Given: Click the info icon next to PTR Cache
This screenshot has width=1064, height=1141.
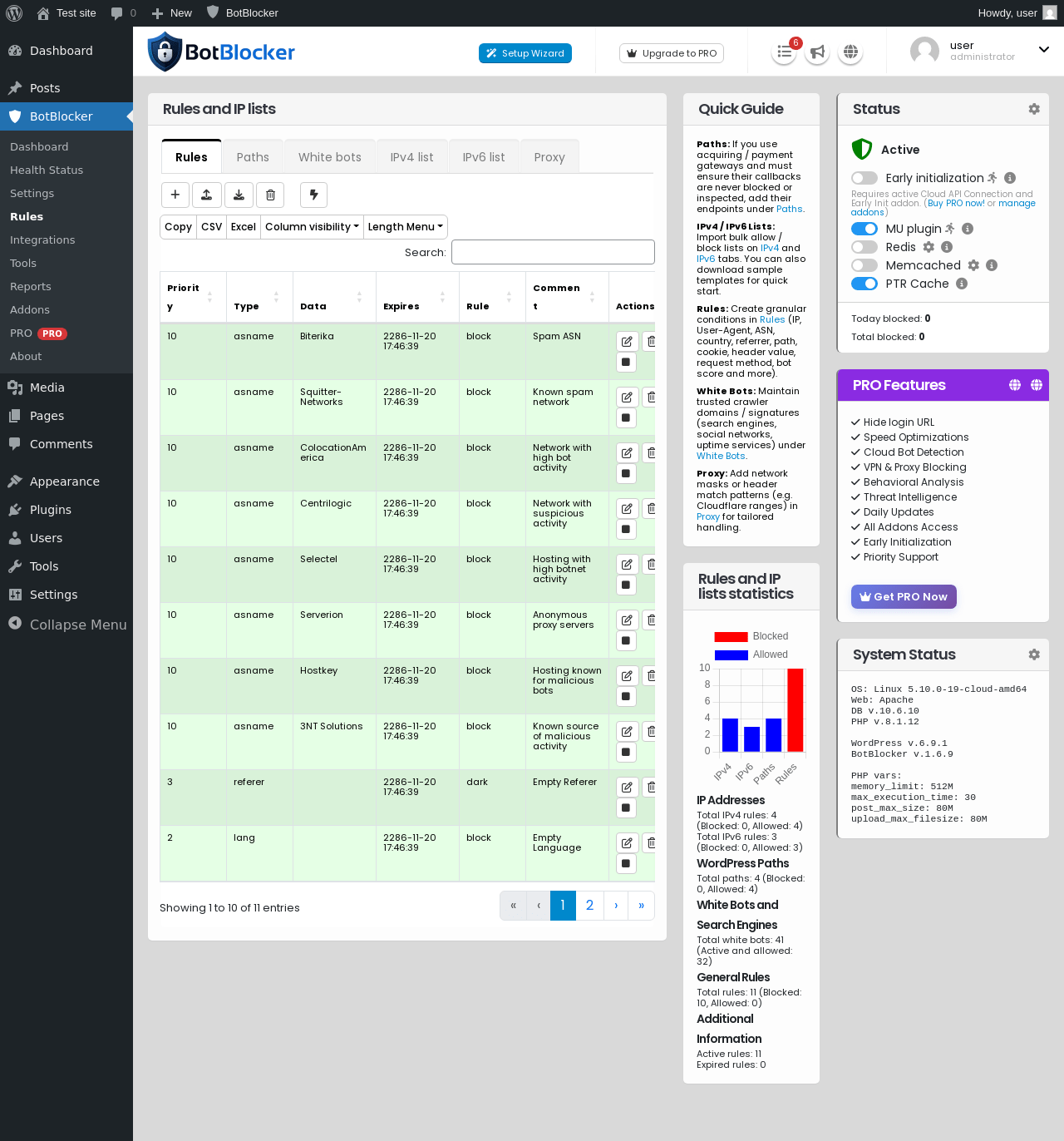Looking at the screenshot, I should pos(962,284).
